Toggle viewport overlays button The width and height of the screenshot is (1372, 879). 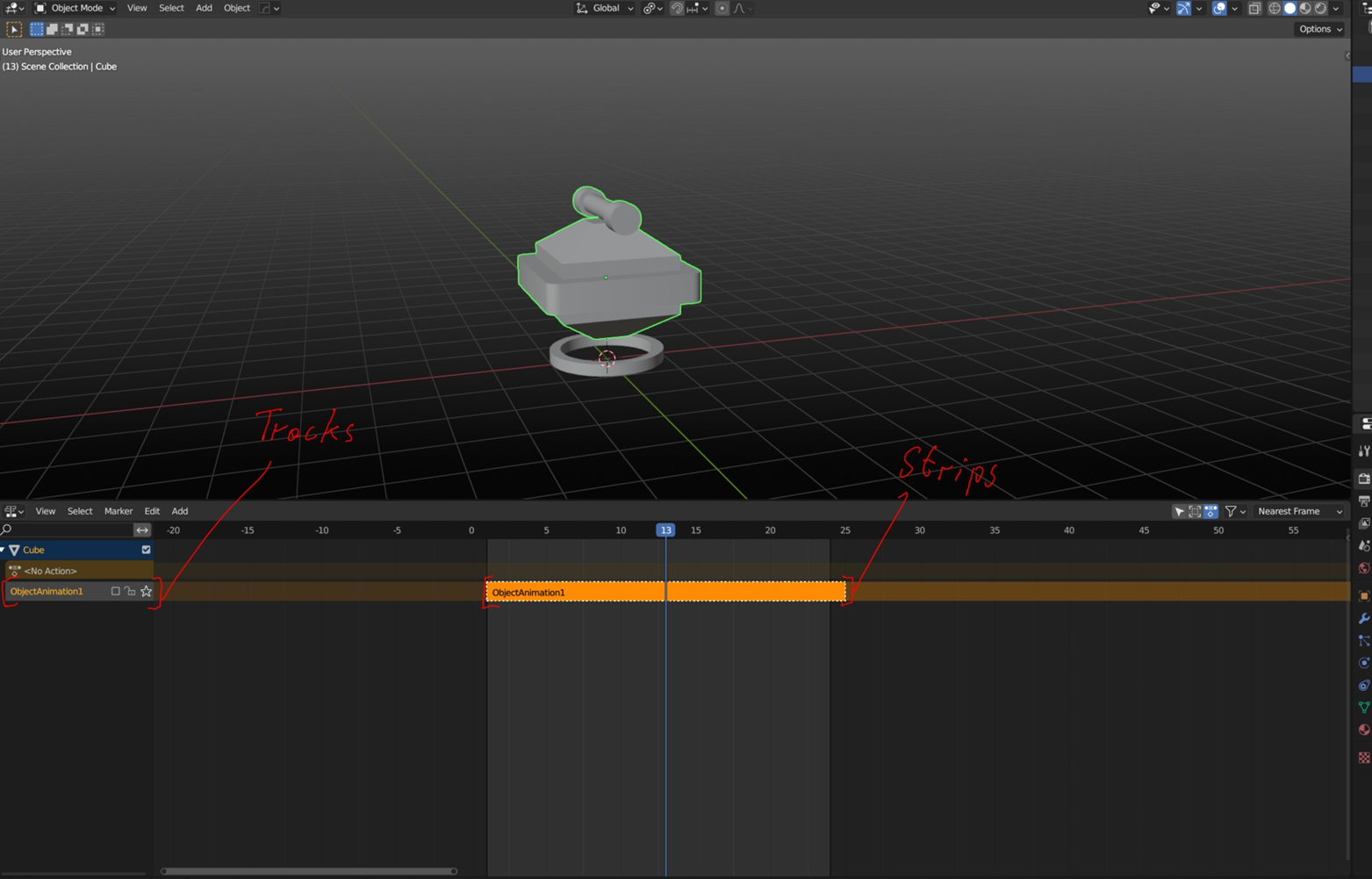click(x=1219, y=8)
